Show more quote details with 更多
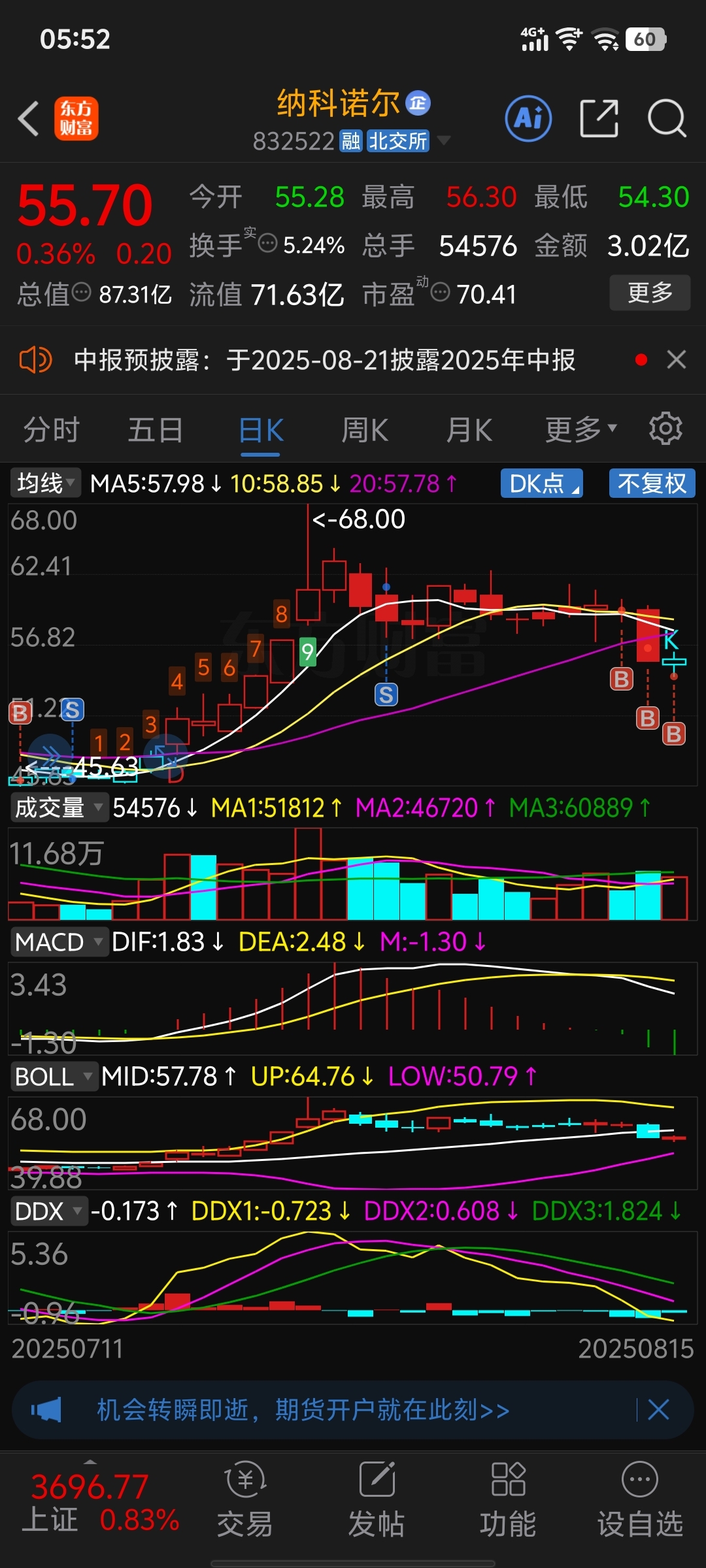 [650, 292]
